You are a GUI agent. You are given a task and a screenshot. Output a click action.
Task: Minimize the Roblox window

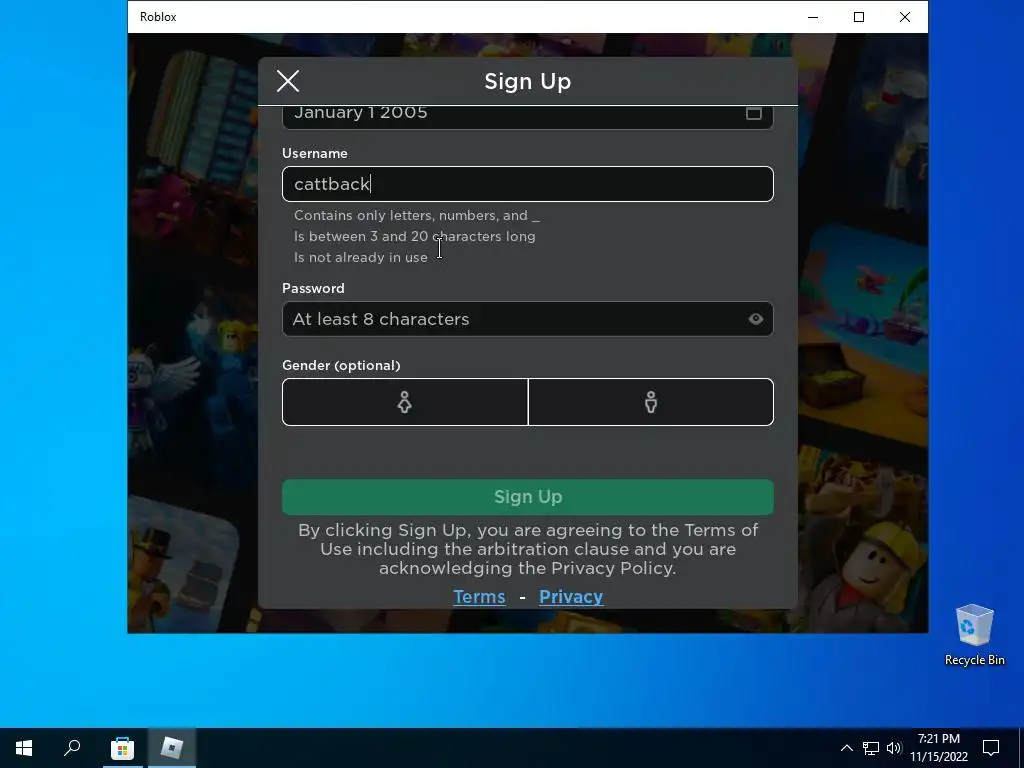coord(813,17)
